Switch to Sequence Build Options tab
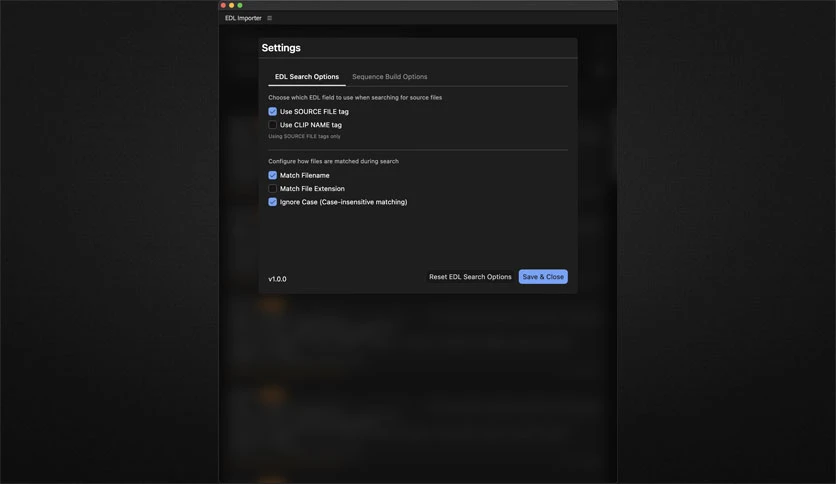The height and width of the screenshot is (484, 836). point(390,77)
